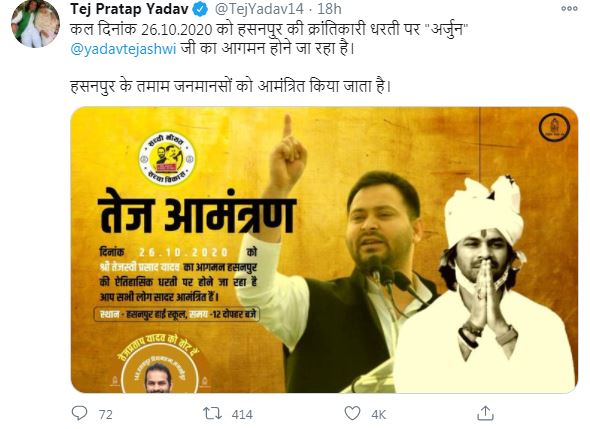Click the 72 replies count

106,414
